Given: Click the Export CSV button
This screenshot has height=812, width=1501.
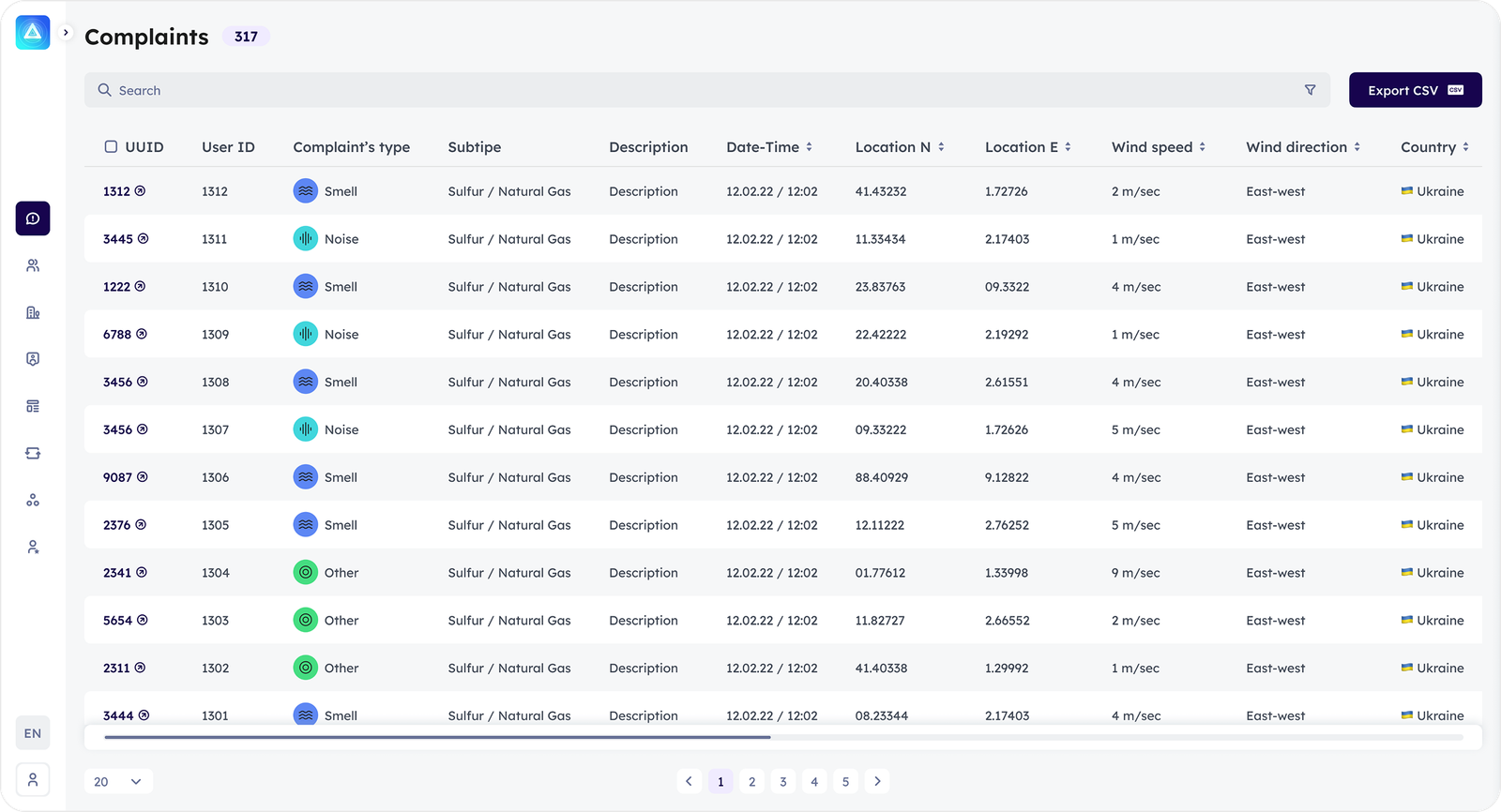Looking at the screenshot, I should (1415, 90).
